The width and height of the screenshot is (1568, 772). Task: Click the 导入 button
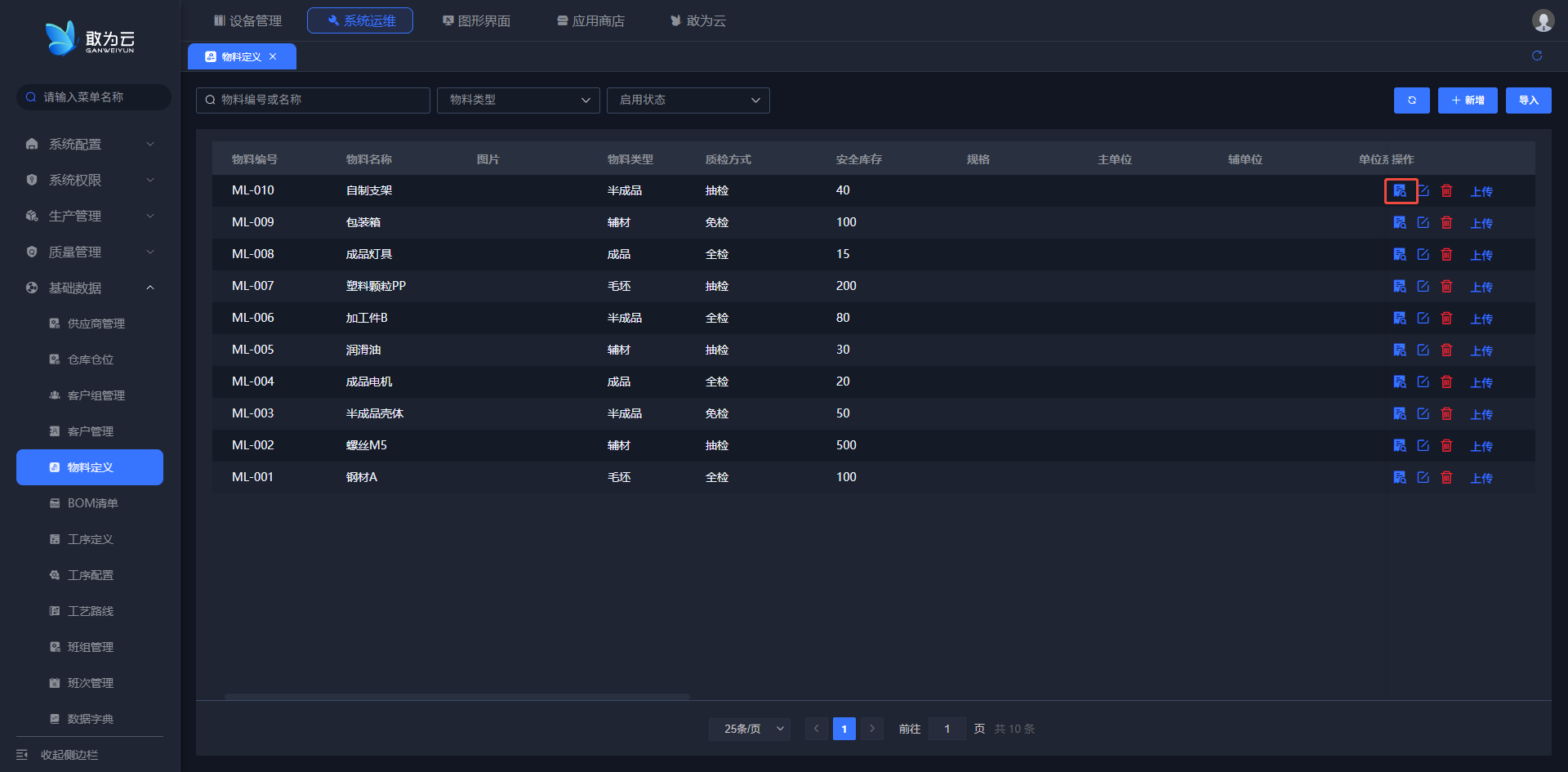[1529, 100]
